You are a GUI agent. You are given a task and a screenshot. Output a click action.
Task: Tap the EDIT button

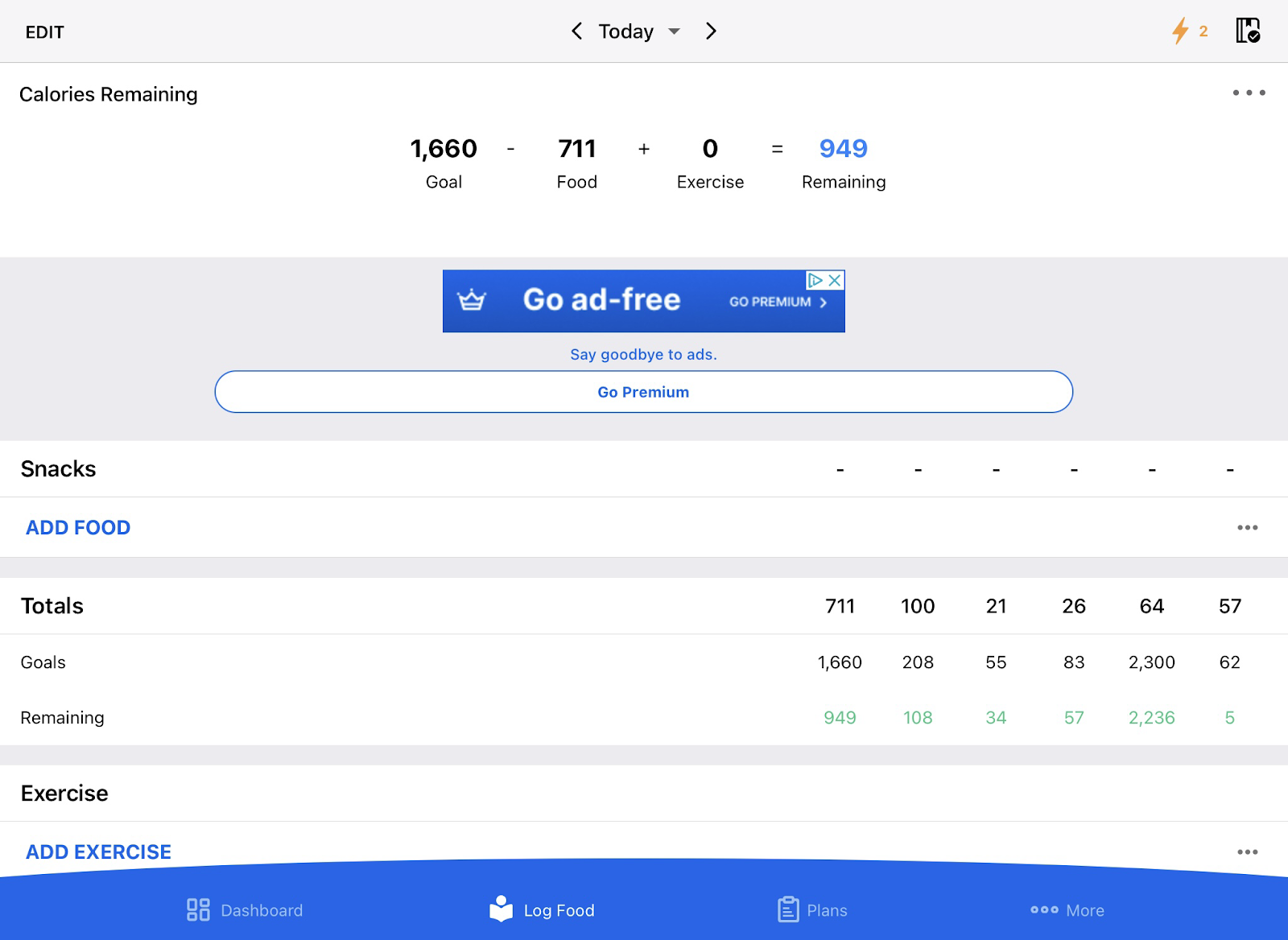click(44, 32)
